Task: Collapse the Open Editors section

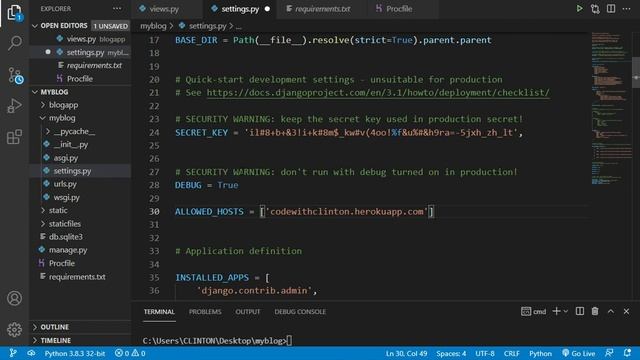Action: point(35,26)
